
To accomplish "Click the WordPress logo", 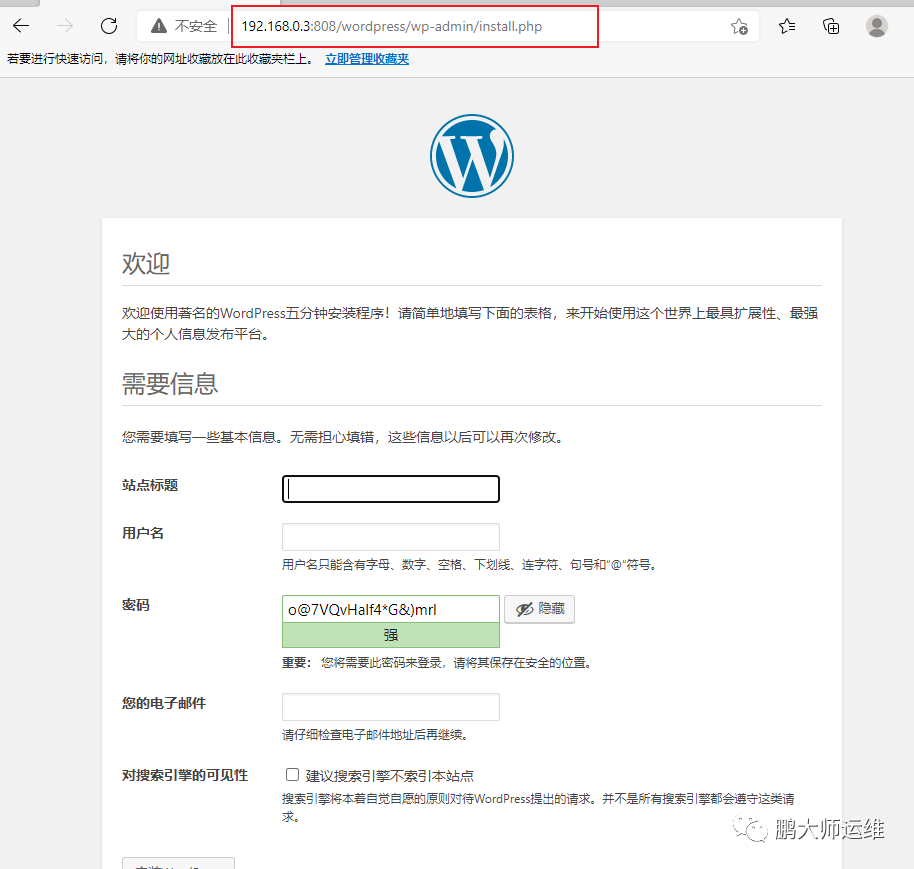I will click(472, 156).
